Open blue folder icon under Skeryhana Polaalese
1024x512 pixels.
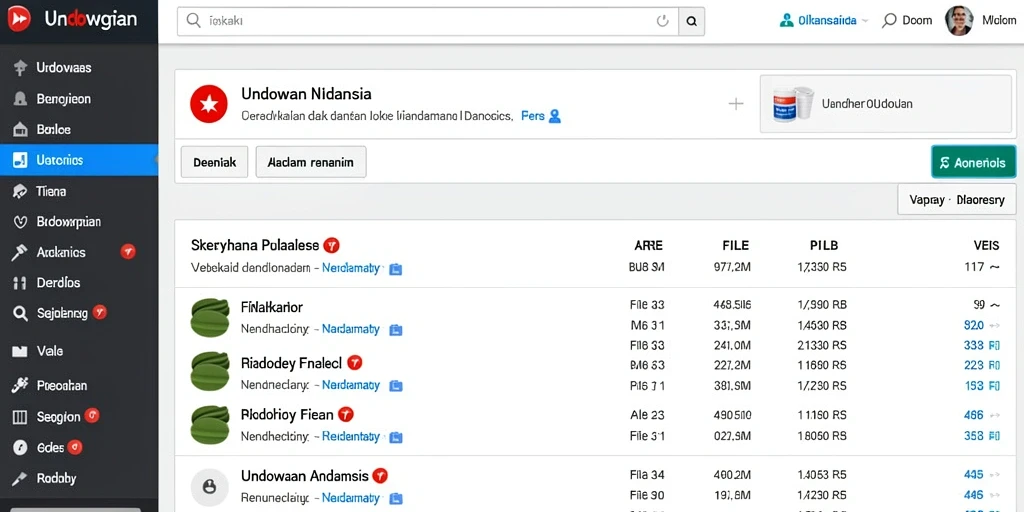(x=395, y=268)
